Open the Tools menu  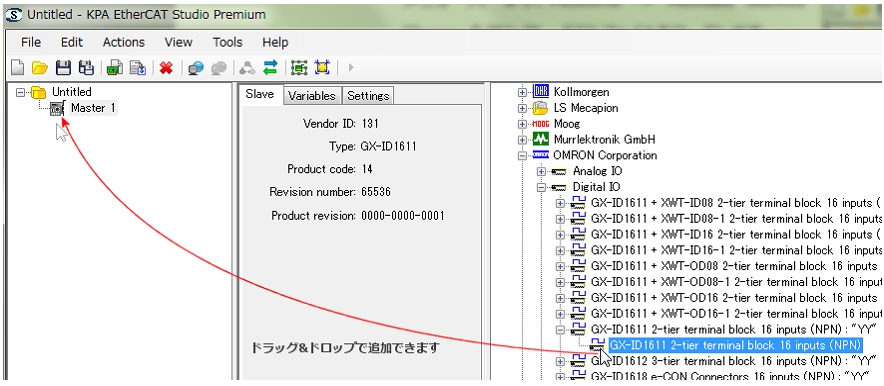[x=227, y=43]
